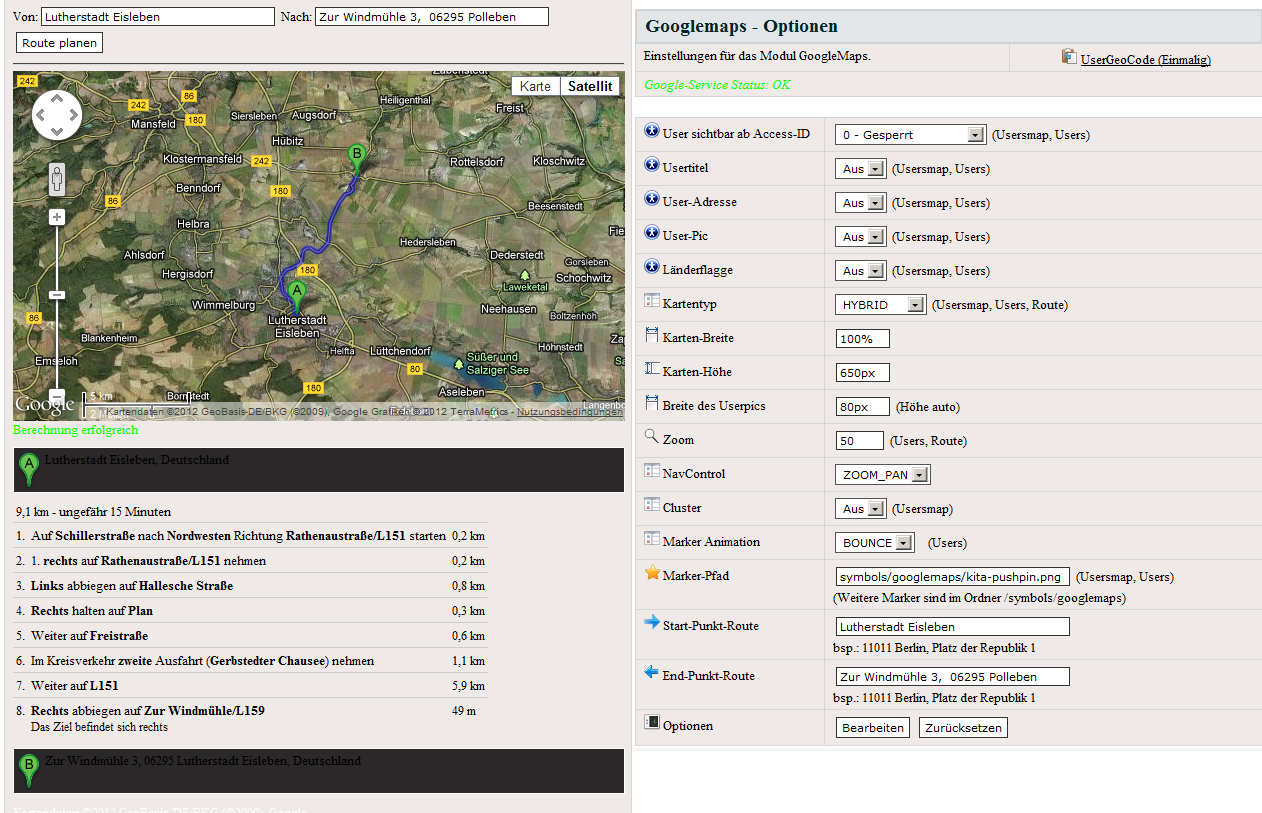Click the End-Punkt-Route text field
This screenshot has height=813, width=1262.
point(953,677)
